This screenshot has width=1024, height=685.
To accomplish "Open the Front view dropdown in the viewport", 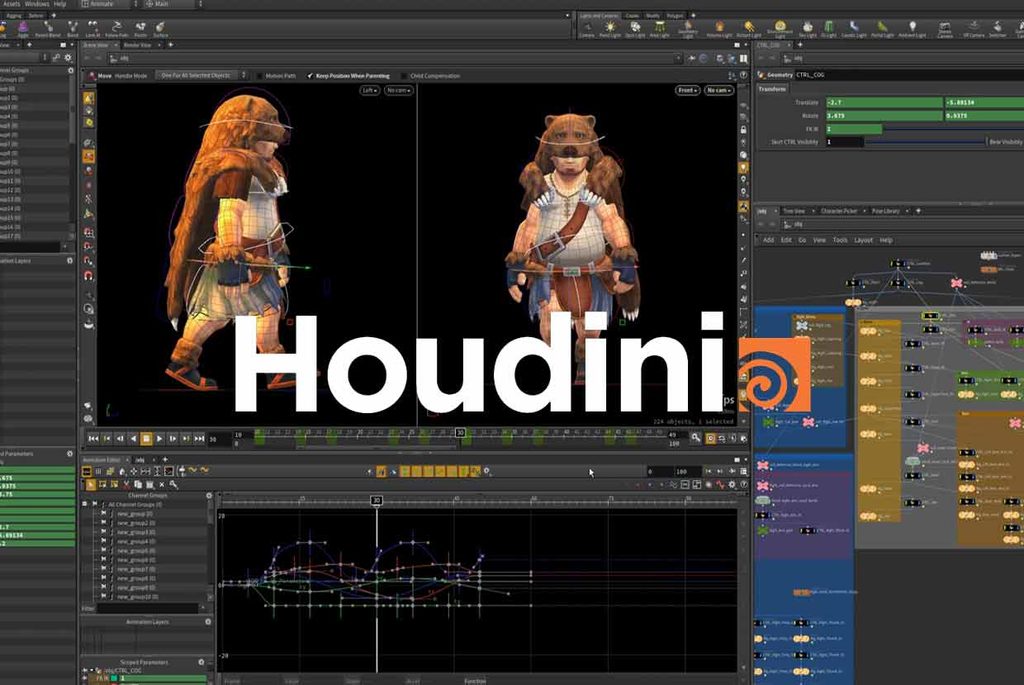I will pyautogui.click(x=687, y=90).
